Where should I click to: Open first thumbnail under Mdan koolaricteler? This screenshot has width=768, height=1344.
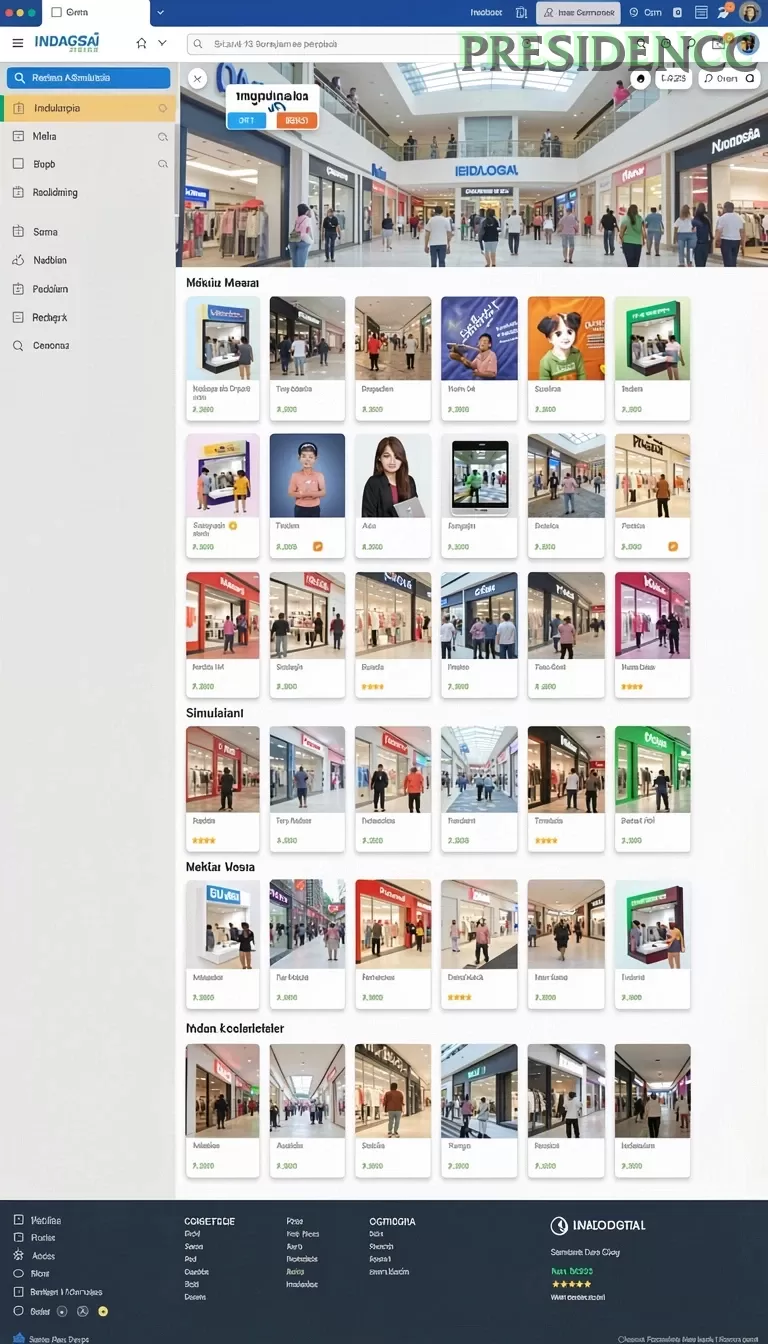click(x=222, y=1090)
